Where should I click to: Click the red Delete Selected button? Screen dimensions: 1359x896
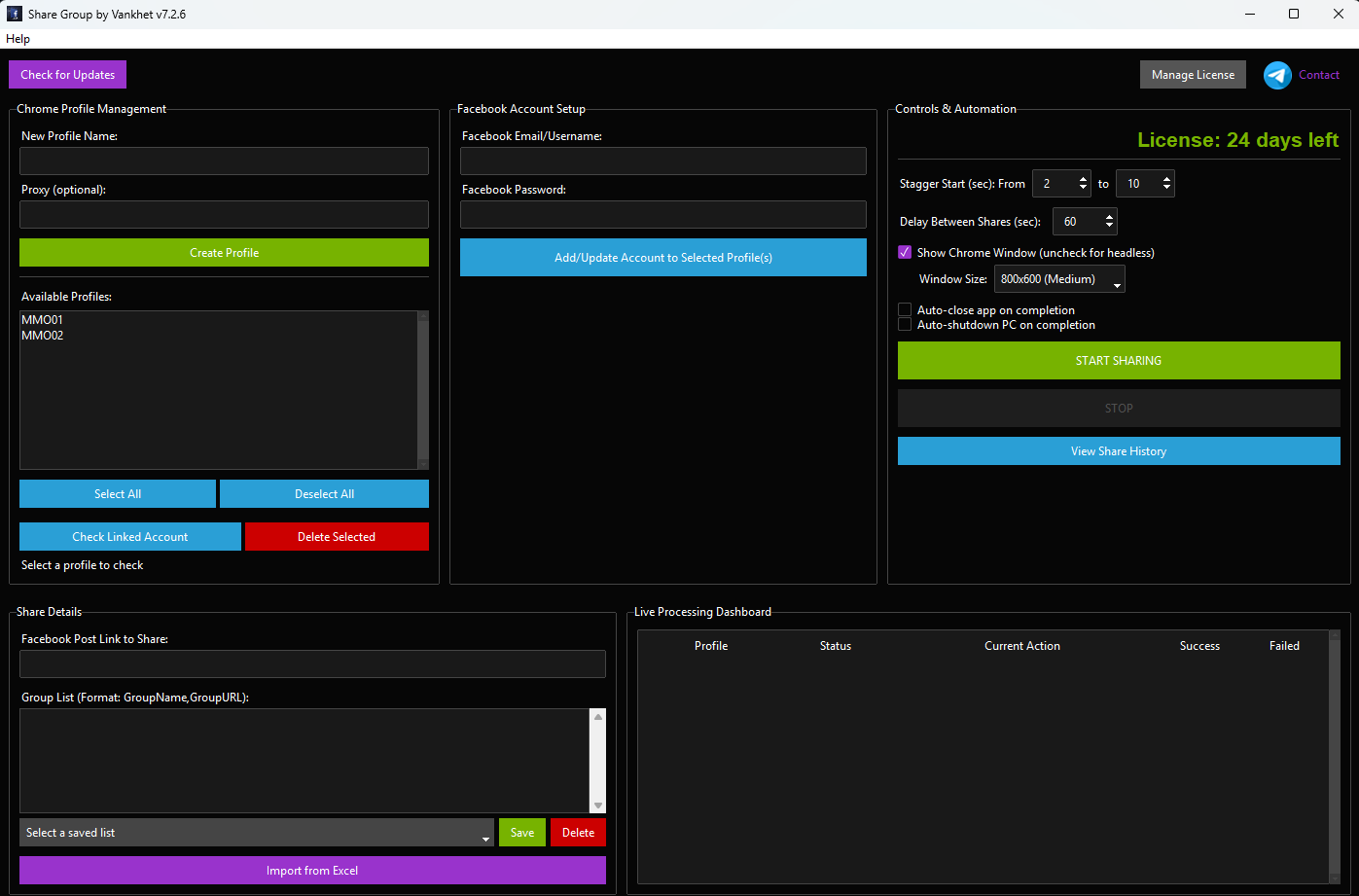pyautogui.click(x=337, y=537)
